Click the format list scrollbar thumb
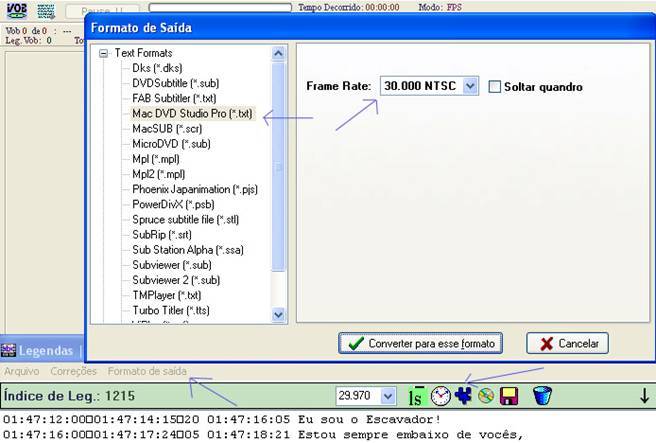The image size is (656, 443). tap(278, 166)
